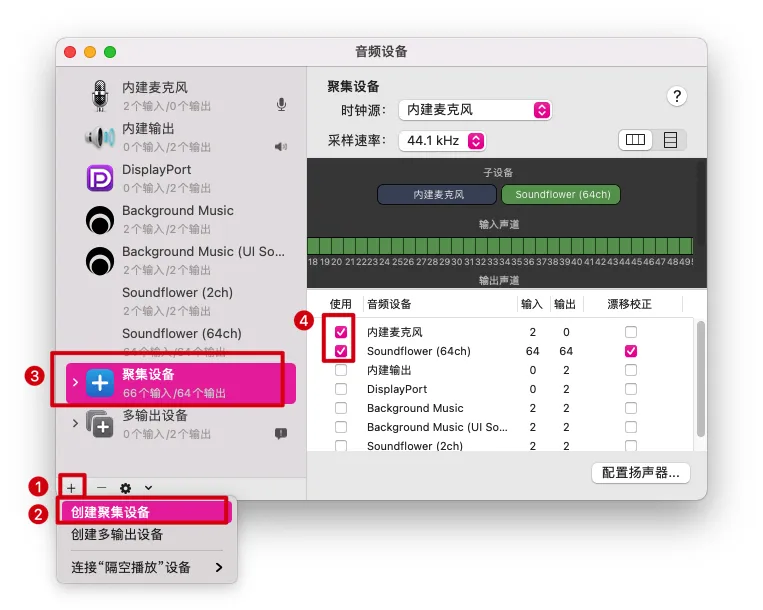Open the 时钟源 dropdown
The image size is (763, 610).
475,110
